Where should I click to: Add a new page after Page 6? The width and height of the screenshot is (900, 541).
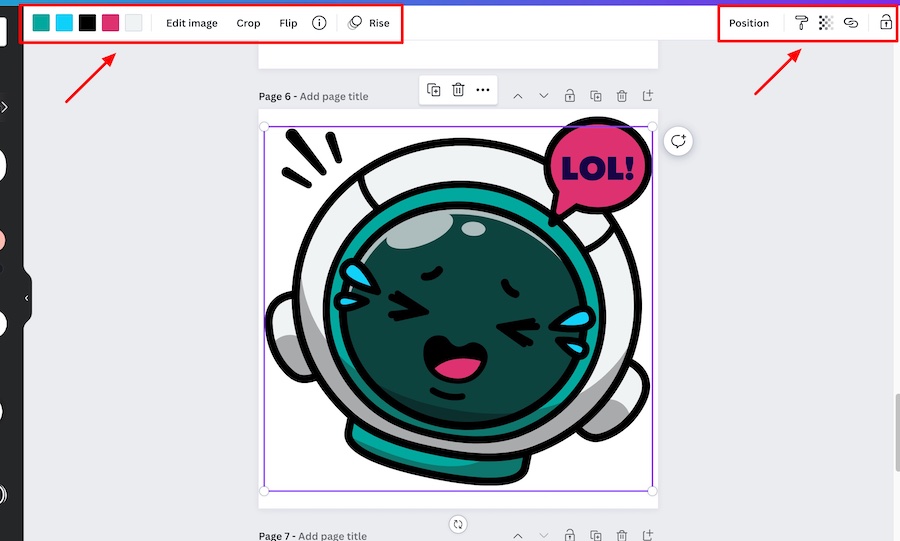coord(647,96)
